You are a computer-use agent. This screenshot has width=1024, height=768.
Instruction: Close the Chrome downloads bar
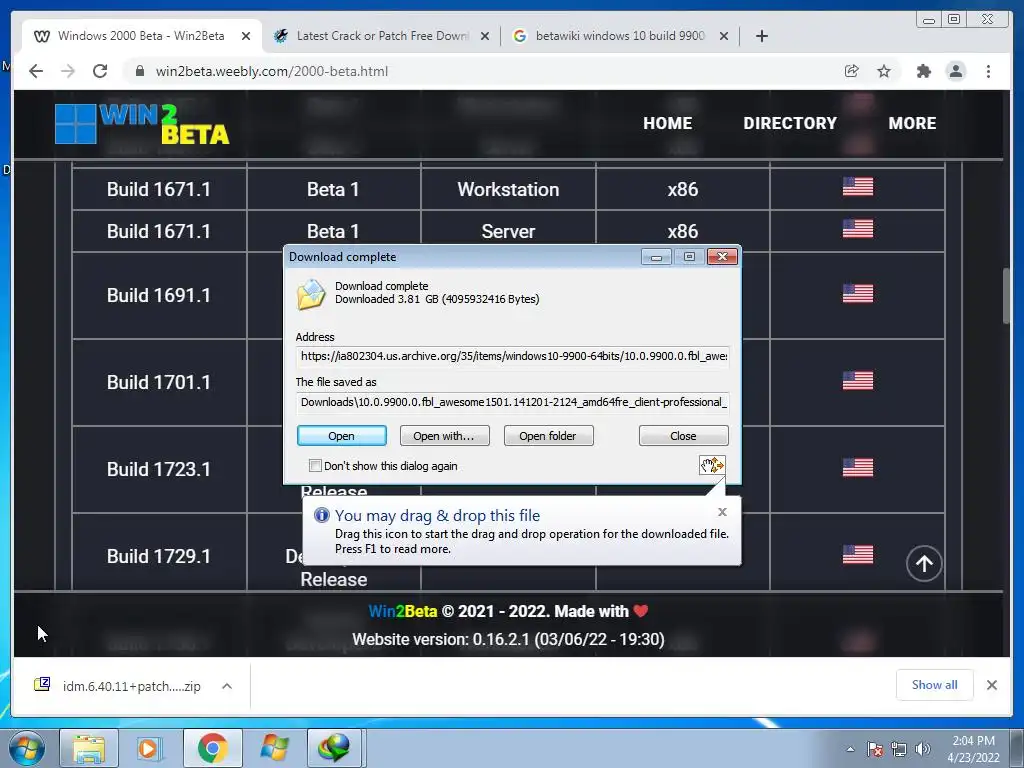[x=991, y=684]
